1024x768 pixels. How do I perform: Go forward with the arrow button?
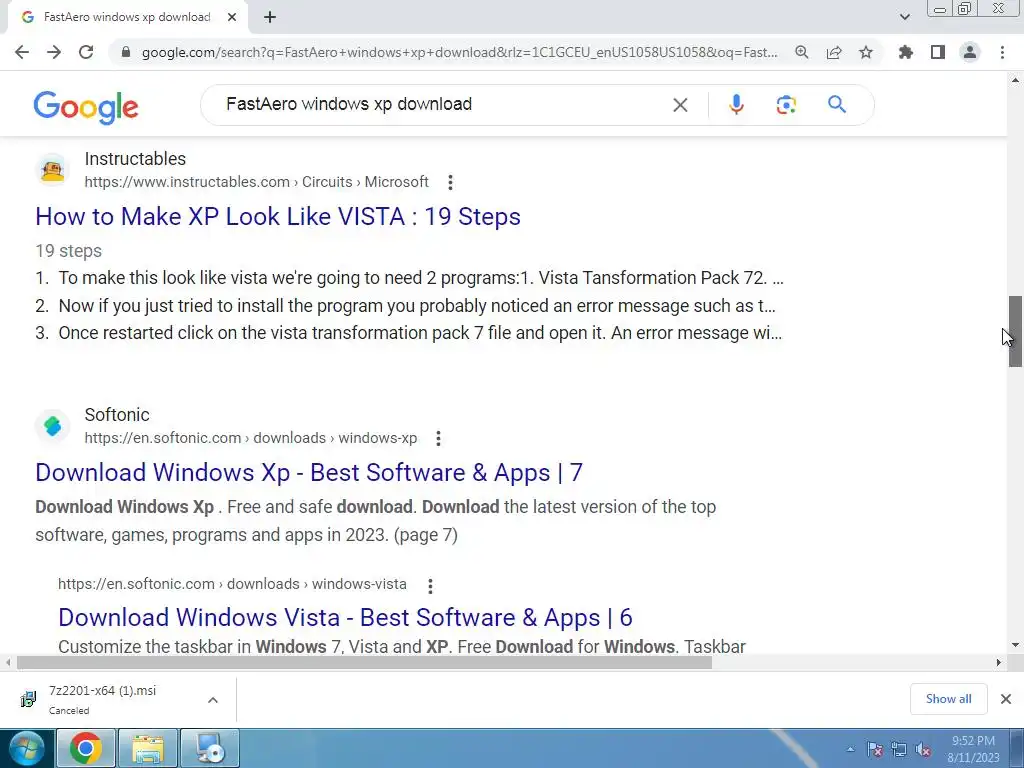click(x=54, y=52)
